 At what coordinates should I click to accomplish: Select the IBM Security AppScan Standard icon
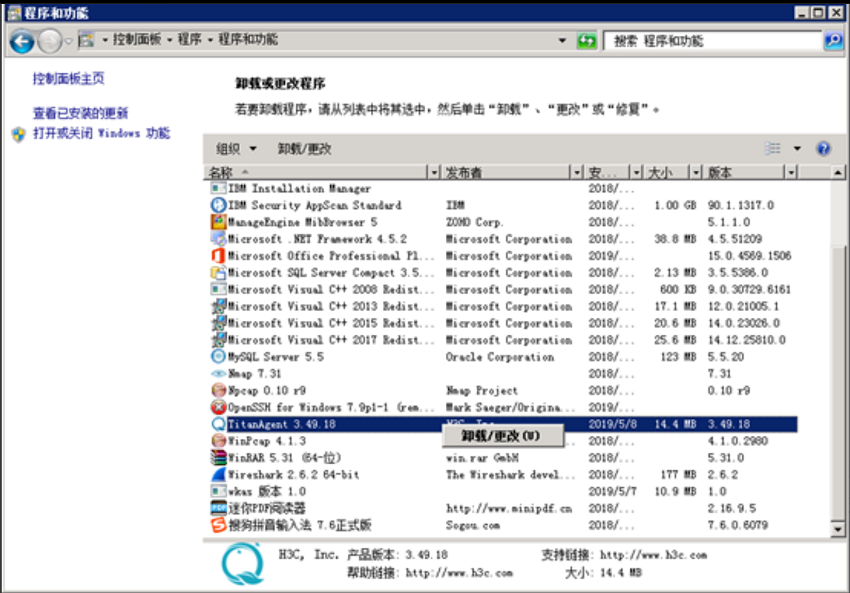click(218, 205)
